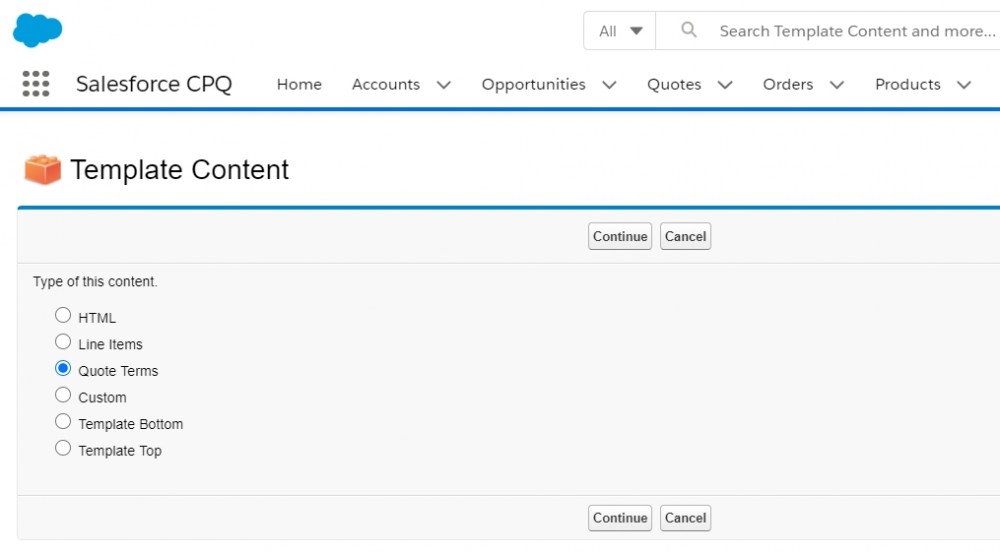The image size is (1000, 552).
Task: Click the orange Template Content block icon
Action: (x=43, y=170)
